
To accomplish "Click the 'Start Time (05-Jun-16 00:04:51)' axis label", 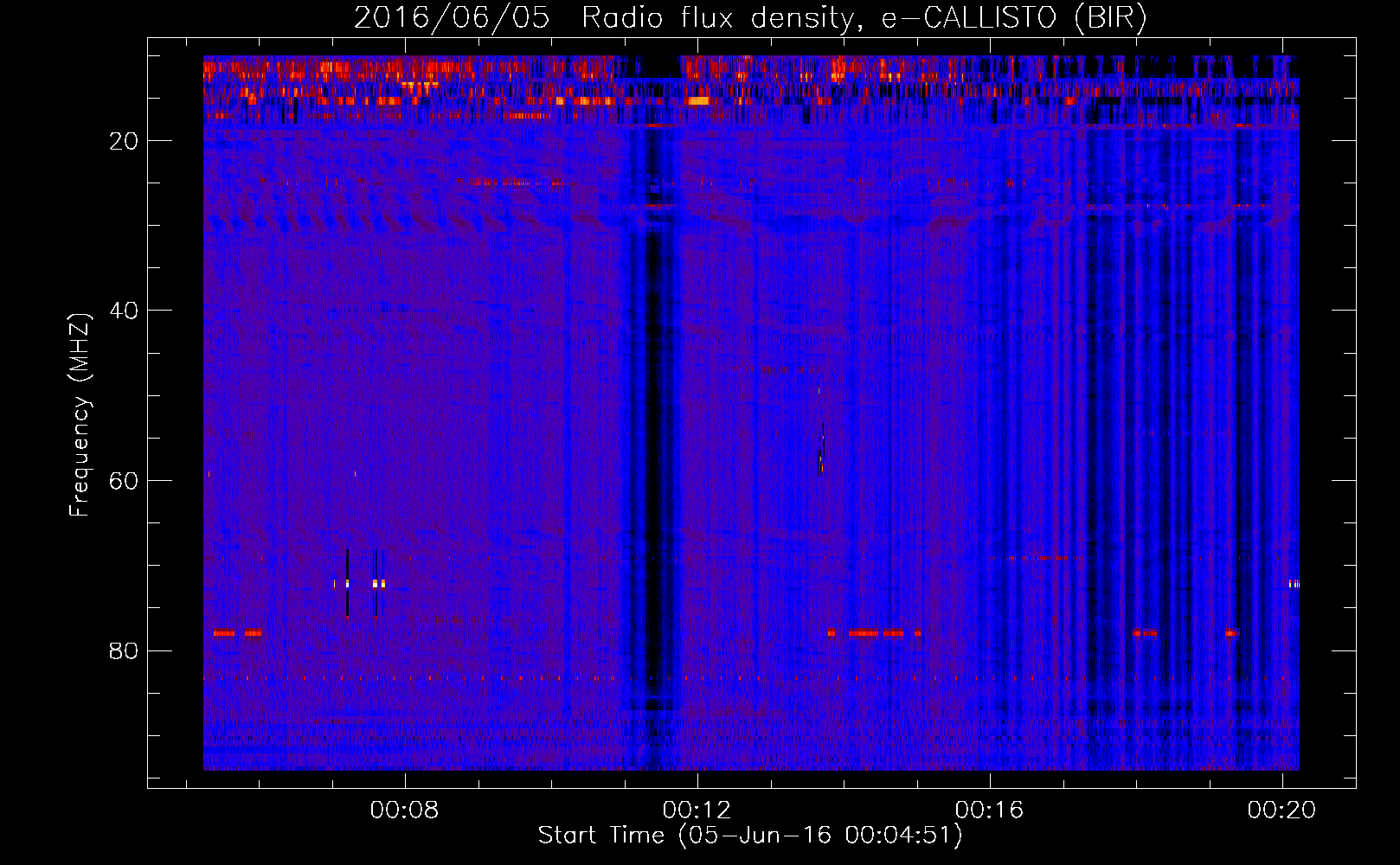I will (x=750, y=836).
